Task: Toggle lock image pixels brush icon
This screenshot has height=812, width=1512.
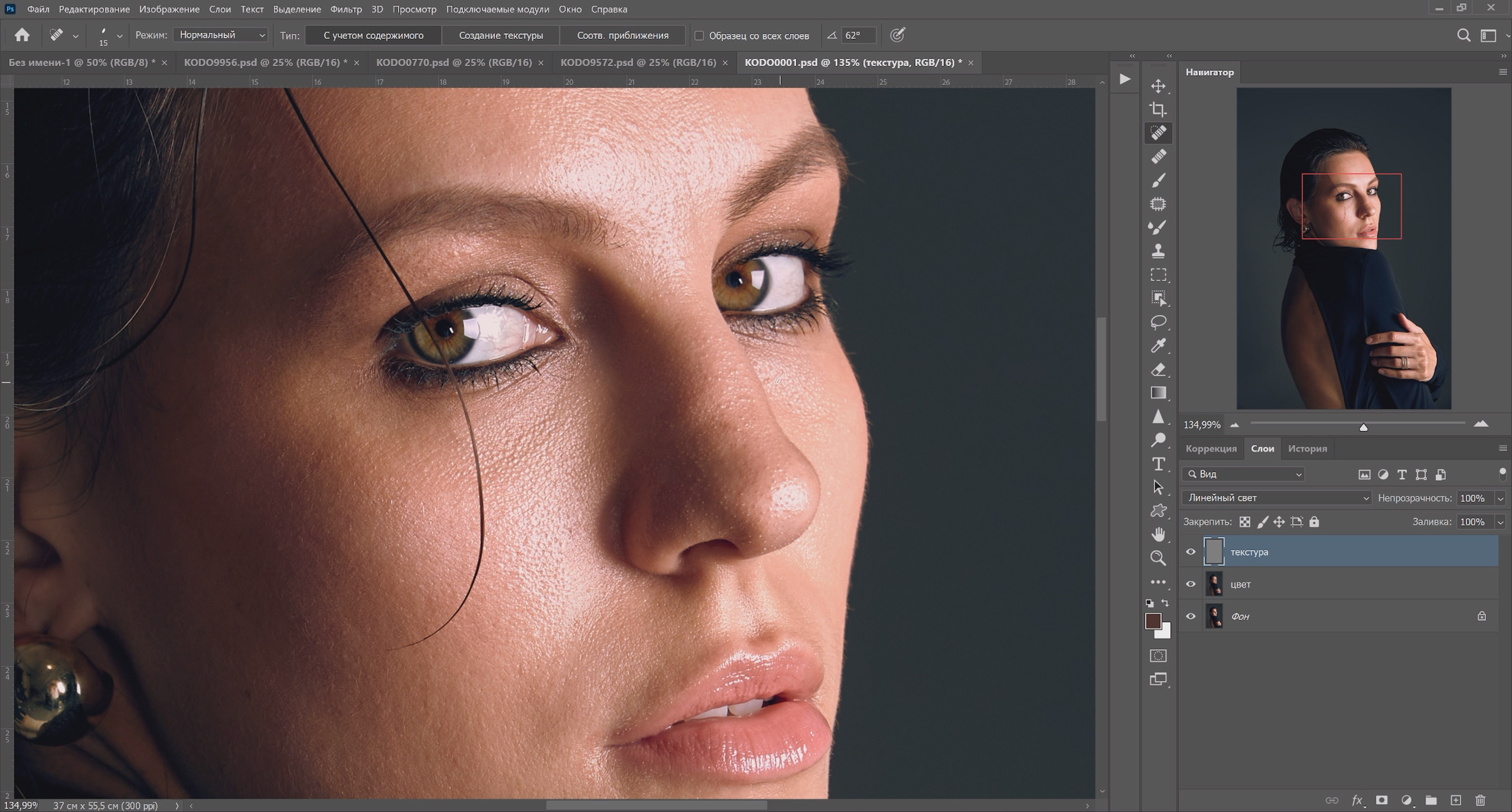Action: 1262,521
